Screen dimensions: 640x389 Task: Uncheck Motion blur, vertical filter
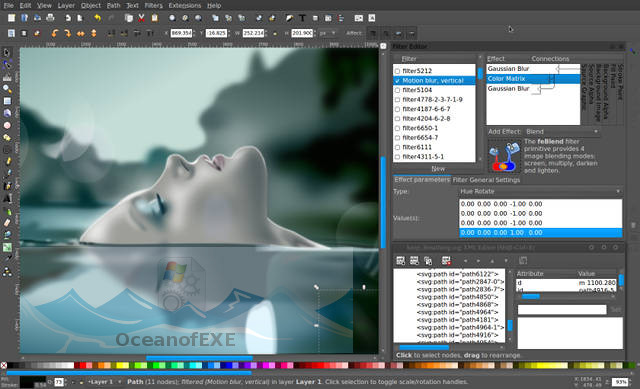pyautogui.click(x=398, y=81)
